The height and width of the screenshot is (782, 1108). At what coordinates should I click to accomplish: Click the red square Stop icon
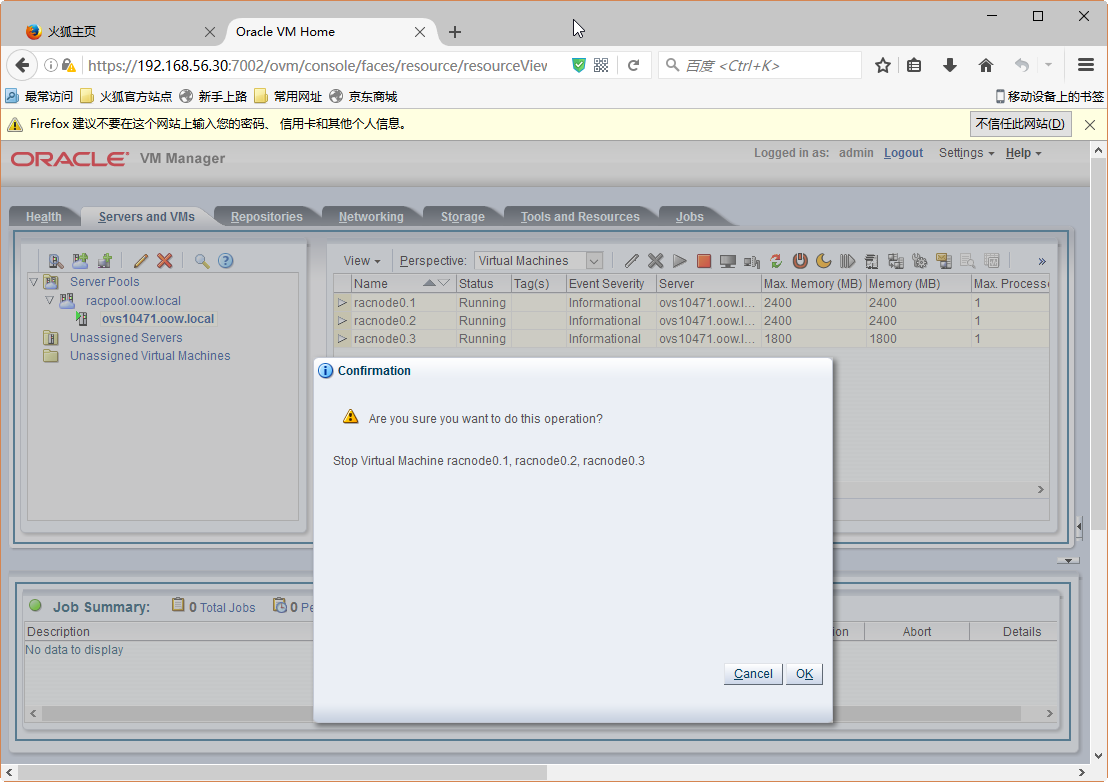tap(704, 261)
